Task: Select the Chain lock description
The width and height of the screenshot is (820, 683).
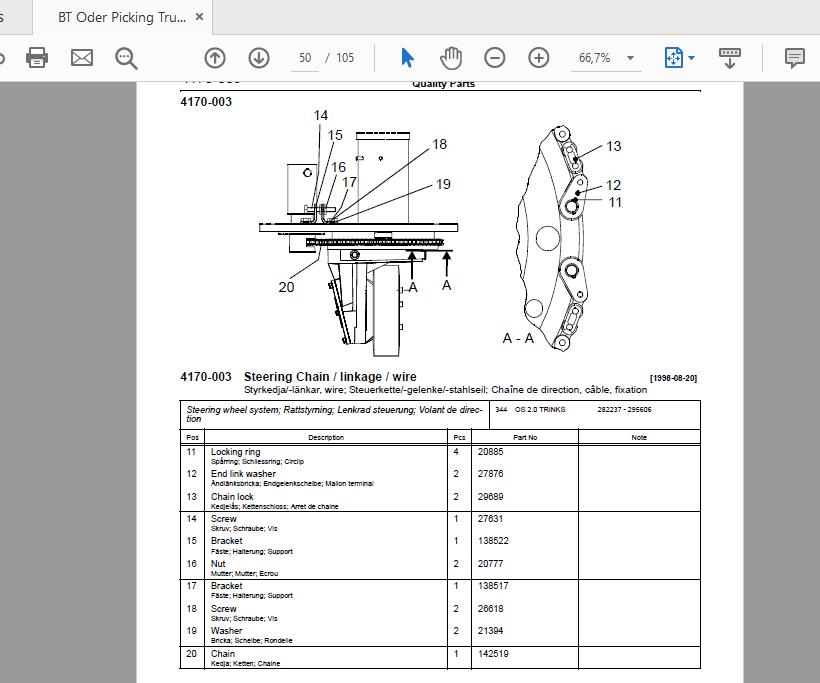Action: click(x=232, y=497)
